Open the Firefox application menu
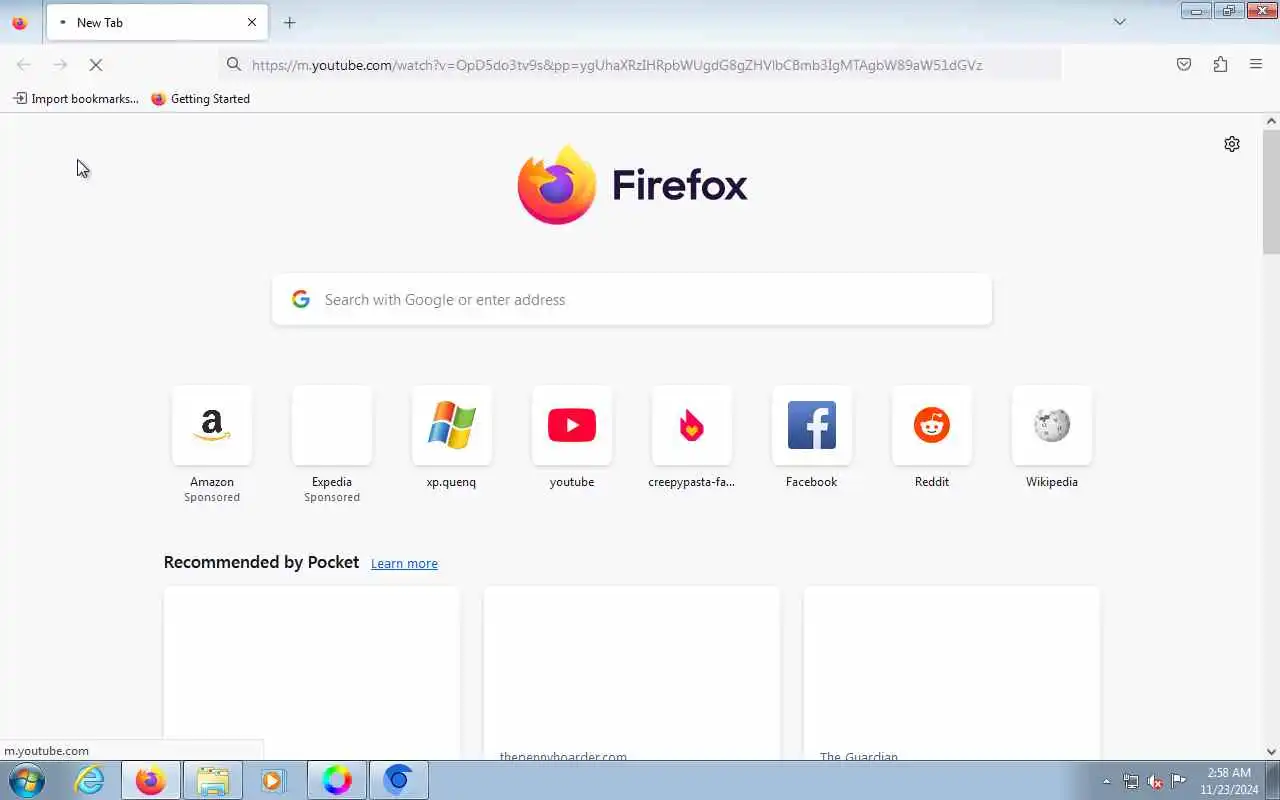This screenshot has height=800, width=1280. click(1256, 64)
